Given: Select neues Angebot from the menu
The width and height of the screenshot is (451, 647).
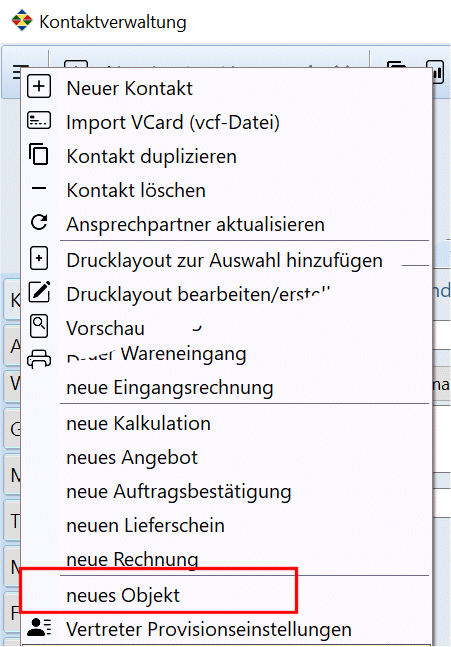Looking at the screenshot, I should pyautogui.click(x=132, y=458).
